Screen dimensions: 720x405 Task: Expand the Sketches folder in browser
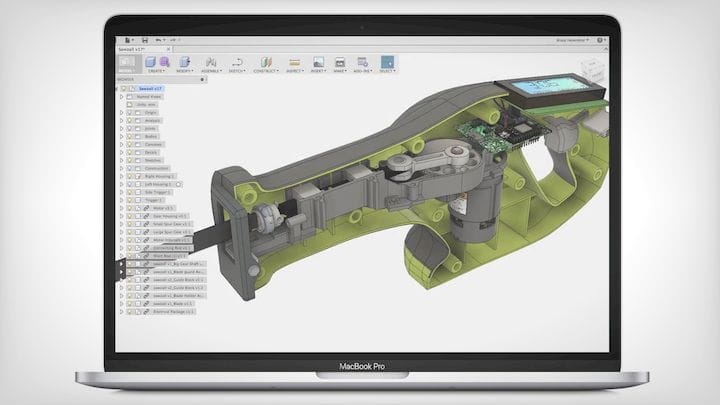tap(122, 160)
